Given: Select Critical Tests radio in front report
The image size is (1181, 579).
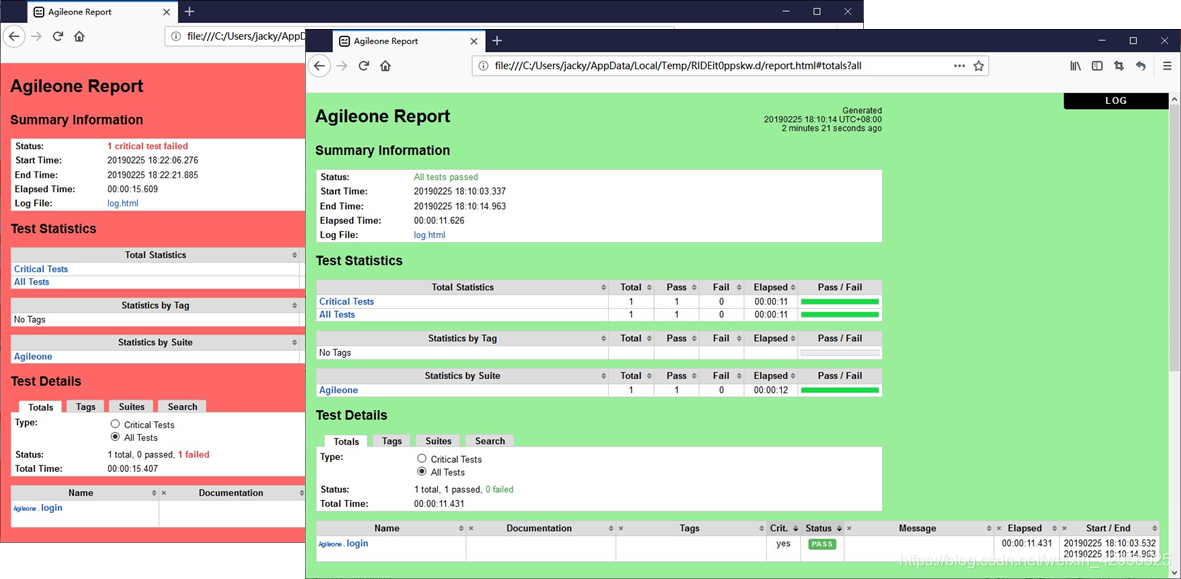Looking at the screenshot, I should (x=422, y=459).
